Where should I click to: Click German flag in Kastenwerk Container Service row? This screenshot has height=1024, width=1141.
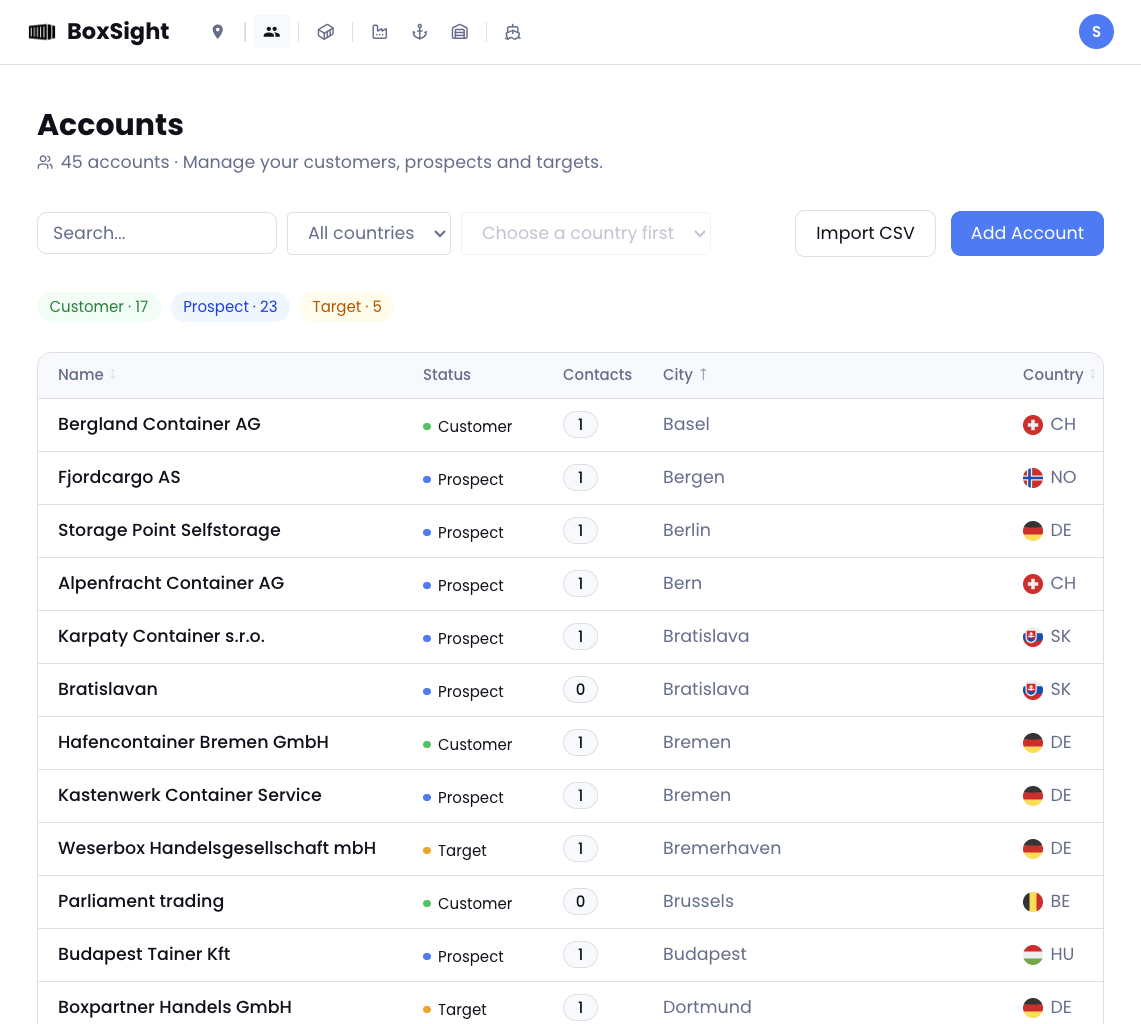1033,795
